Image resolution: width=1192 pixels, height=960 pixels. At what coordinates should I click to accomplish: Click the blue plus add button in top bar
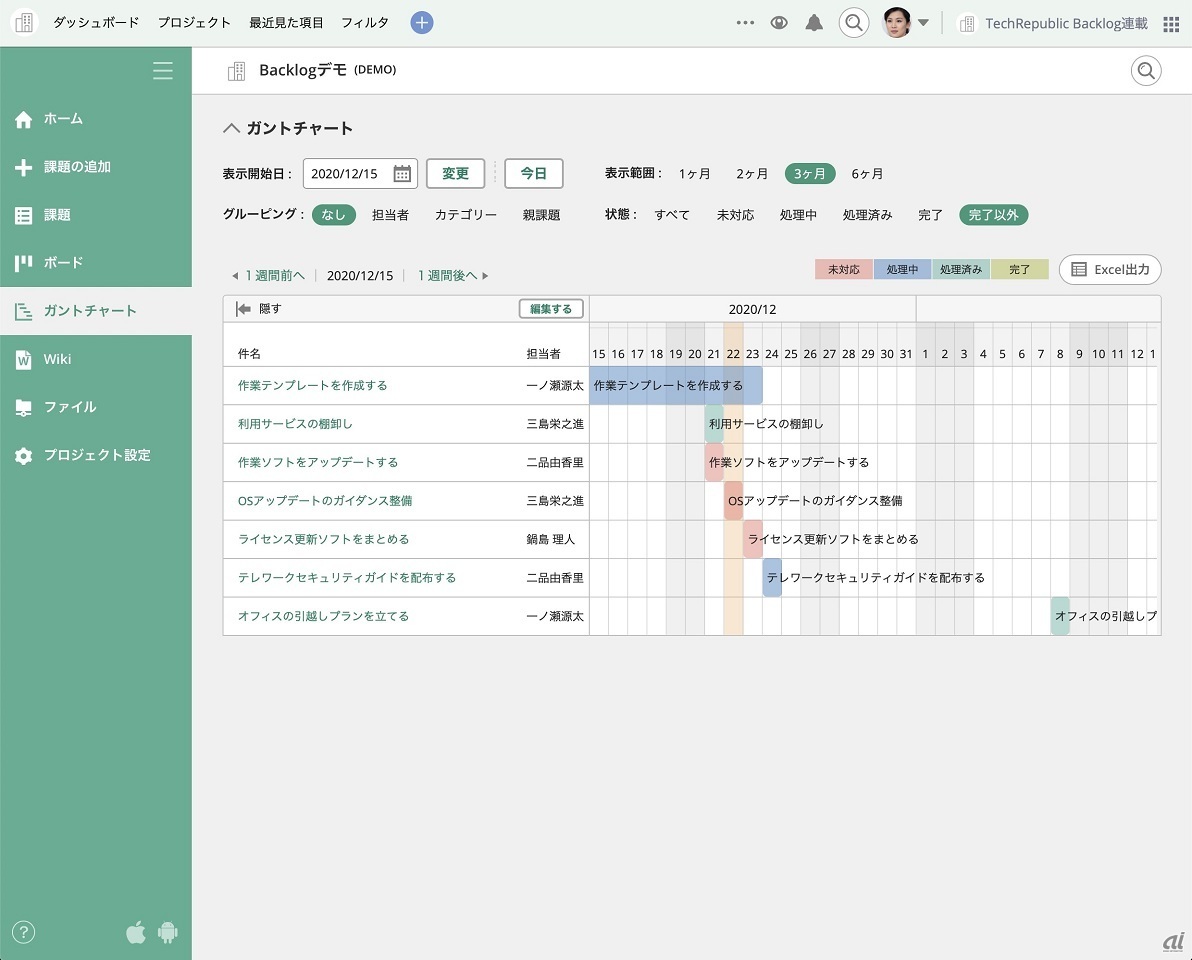[422, 23]
